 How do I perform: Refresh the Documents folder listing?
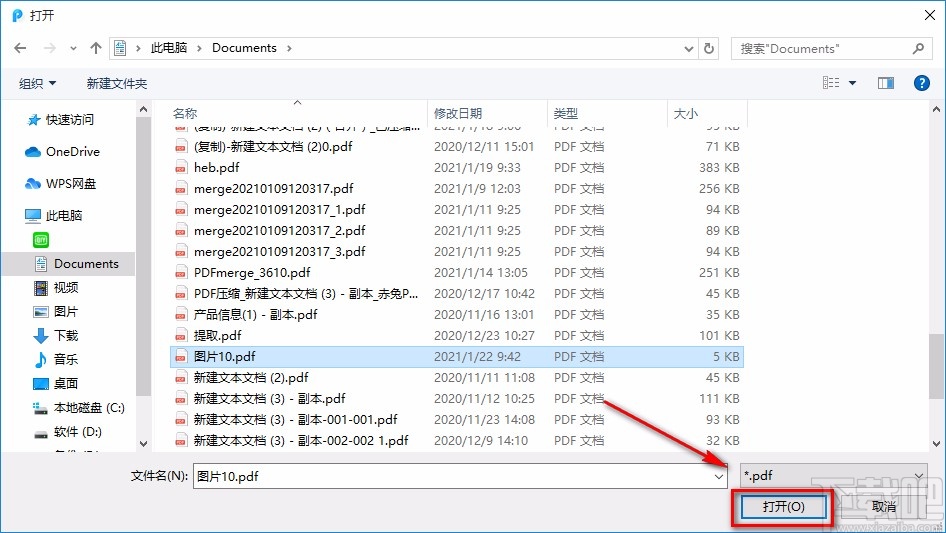(x=710, y=48)
